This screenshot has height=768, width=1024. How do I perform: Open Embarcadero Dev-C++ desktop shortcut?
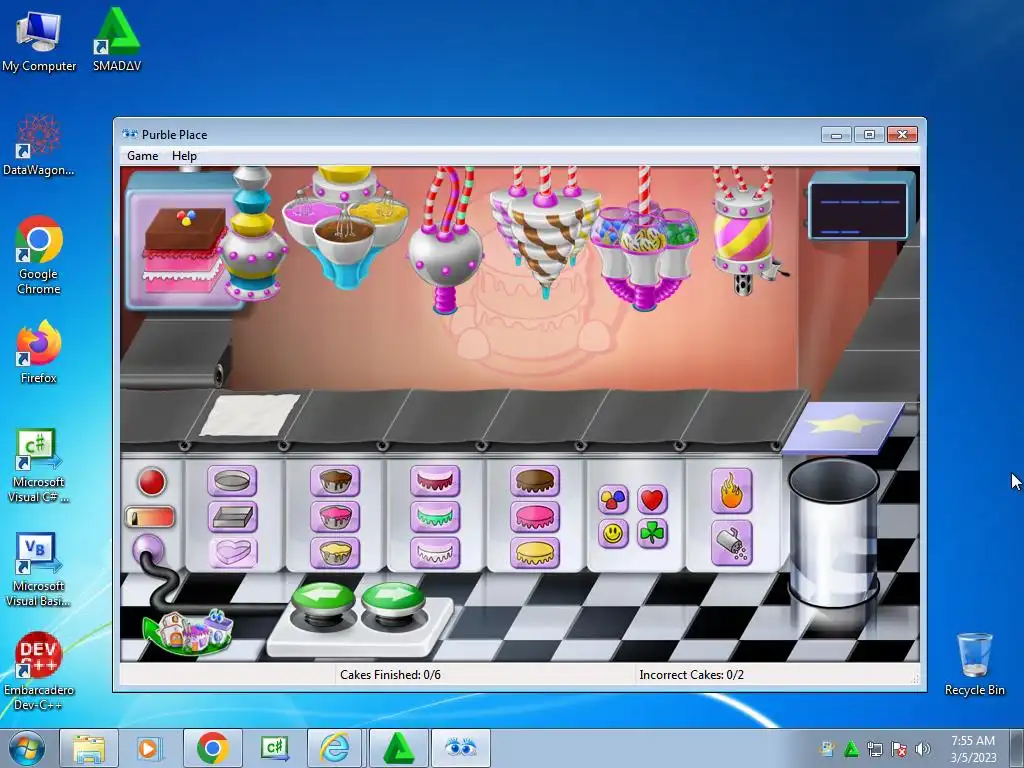point(39,671)
